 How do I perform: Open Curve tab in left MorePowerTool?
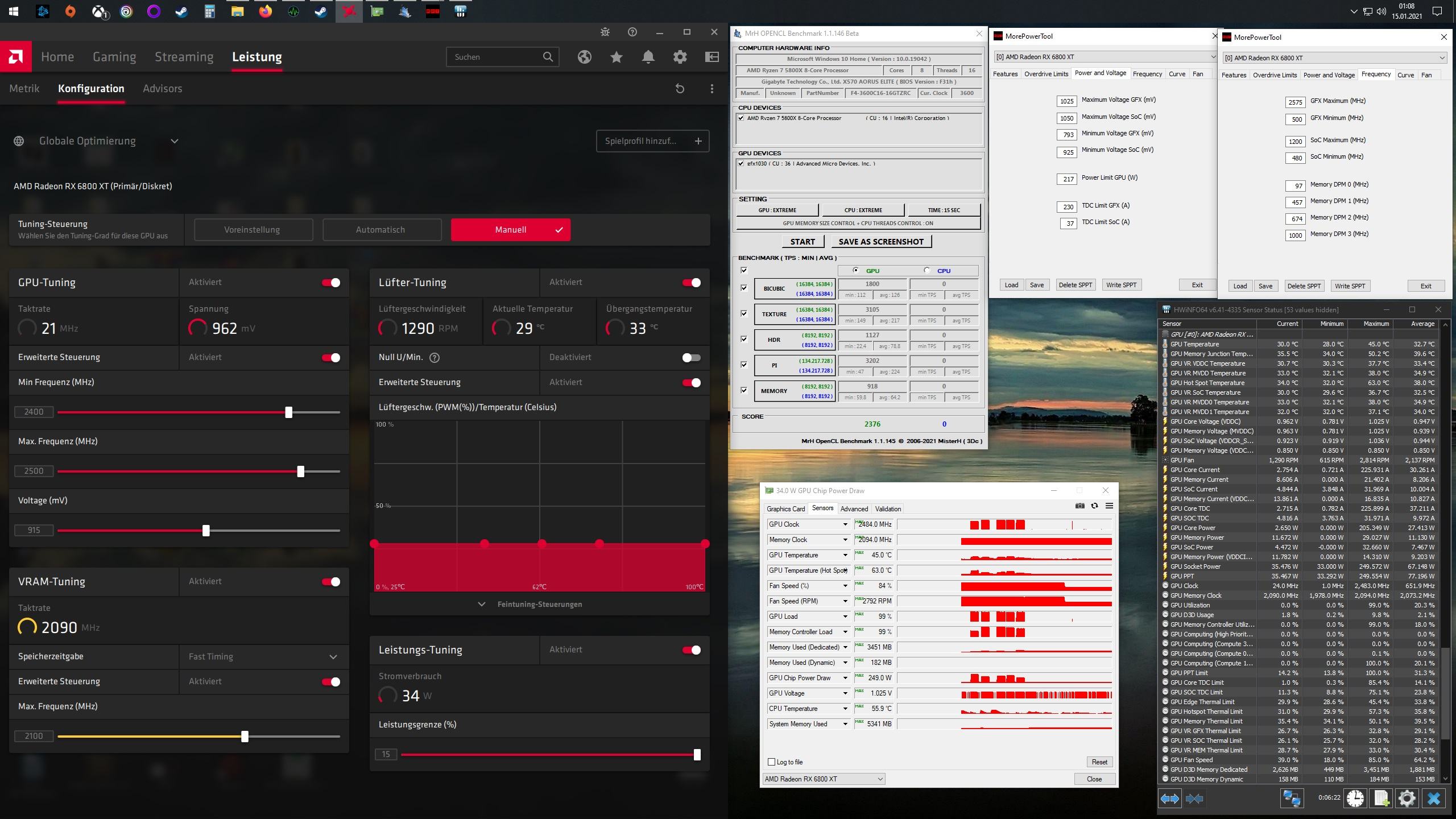(1177, 74)
